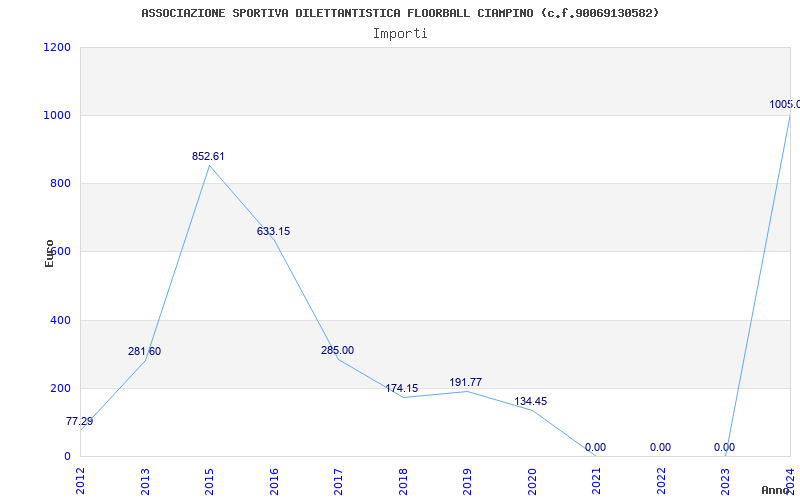Click the Importi subtitle

click(400, 34)
